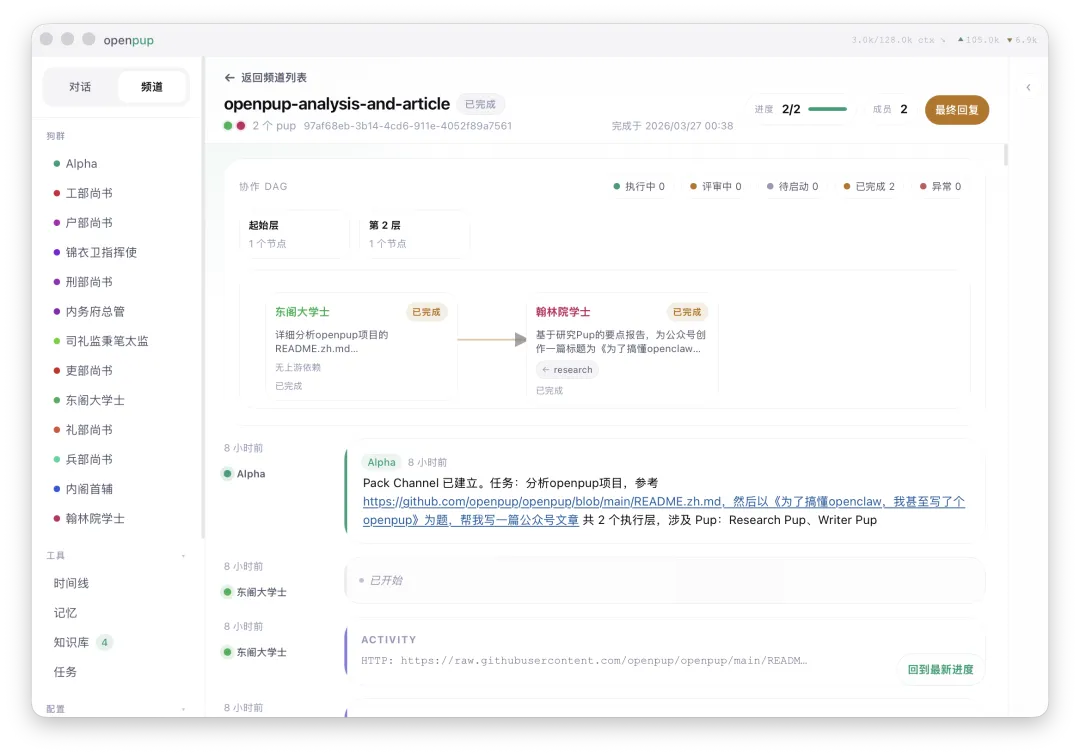Click the red pup dot under title
This screenshot has height=756, width=1080.
click(x=241, y=126)
